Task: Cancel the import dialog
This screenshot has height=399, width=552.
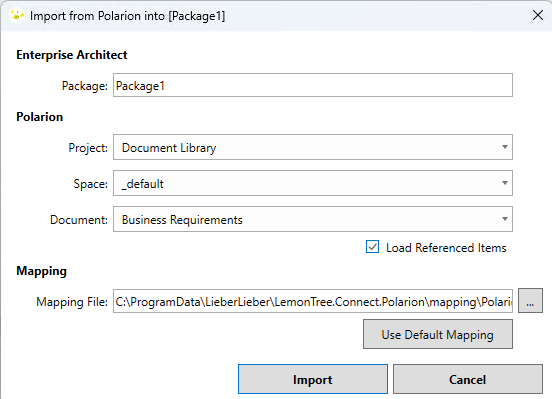Action: click(468, 379)
